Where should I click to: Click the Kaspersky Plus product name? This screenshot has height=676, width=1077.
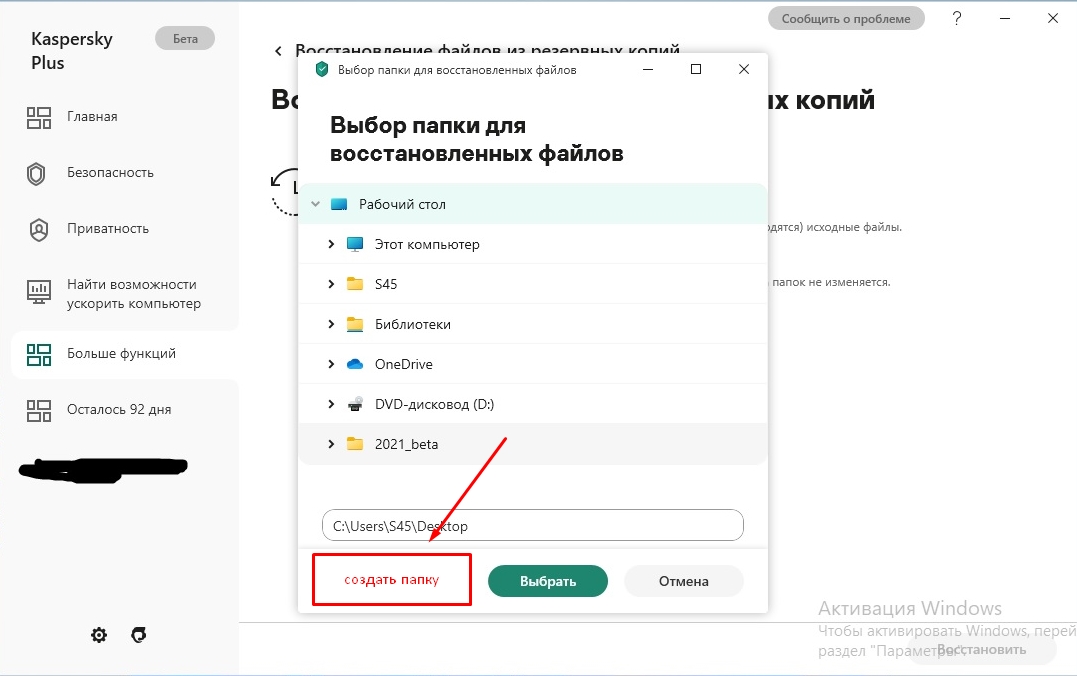72,50
